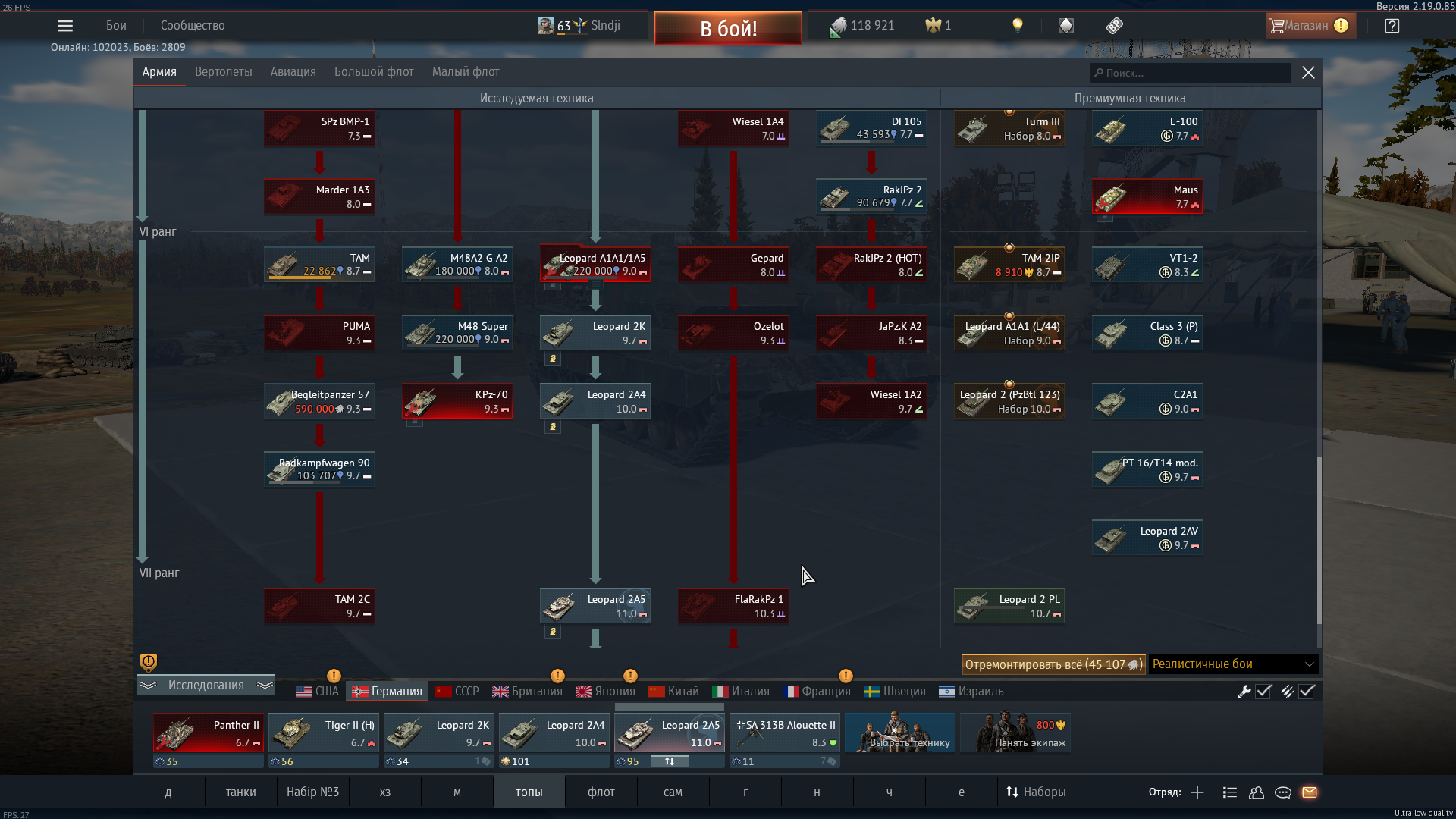Screen dimensions: 1456x819
Task: Open the contacts people icon
Action: tap(1257, 792)
